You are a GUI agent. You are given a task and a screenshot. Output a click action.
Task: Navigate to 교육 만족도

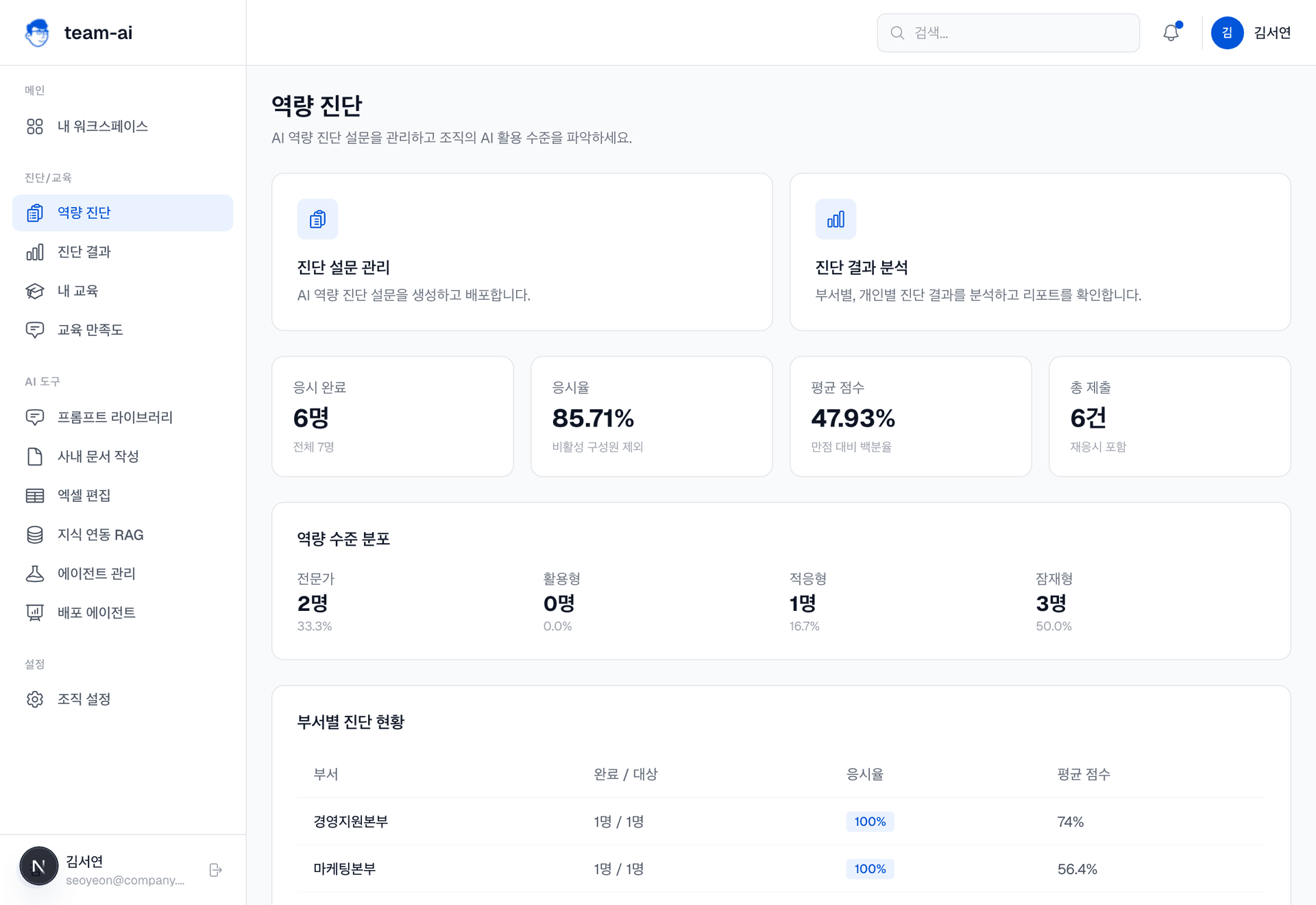(x=123, y=330)
